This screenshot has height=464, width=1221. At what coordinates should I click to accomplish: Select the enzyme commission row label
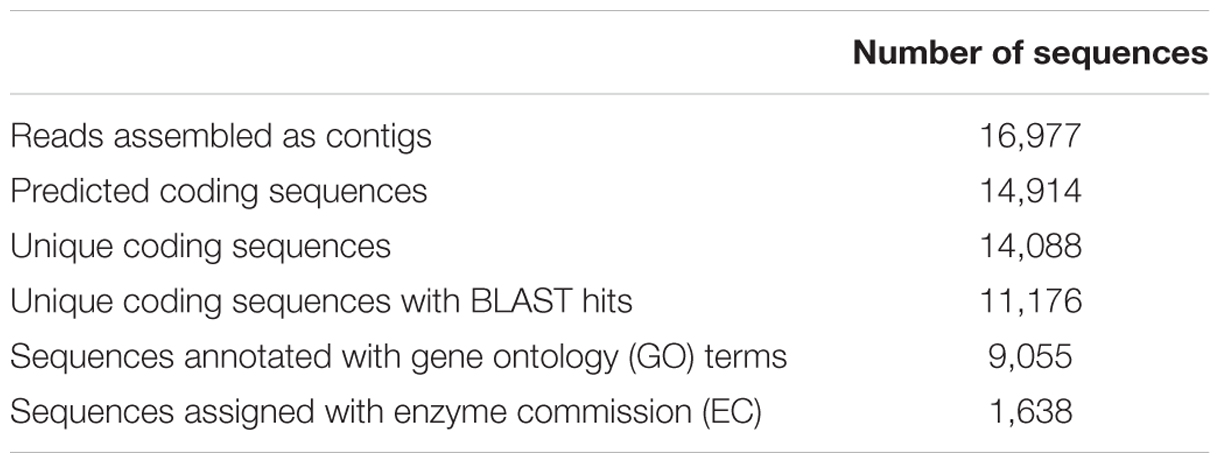(386, 410)
